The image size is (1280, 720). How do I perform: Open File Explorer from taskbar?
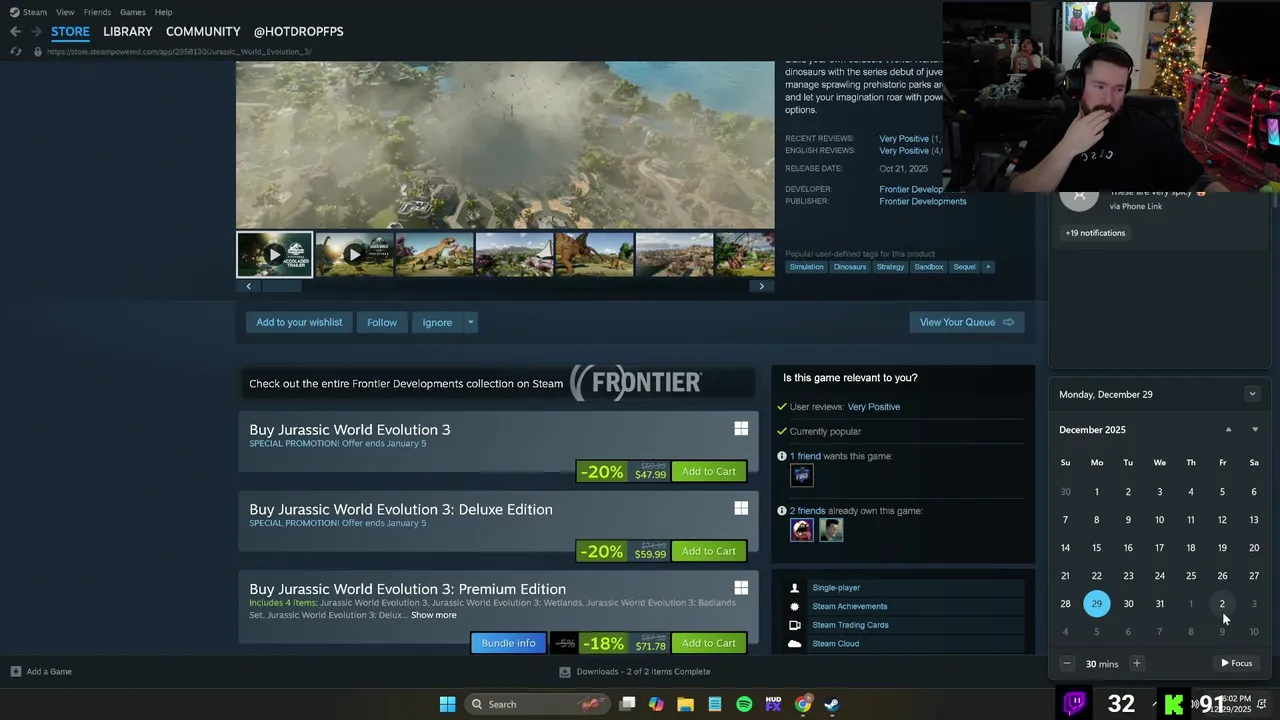[685, 704]
